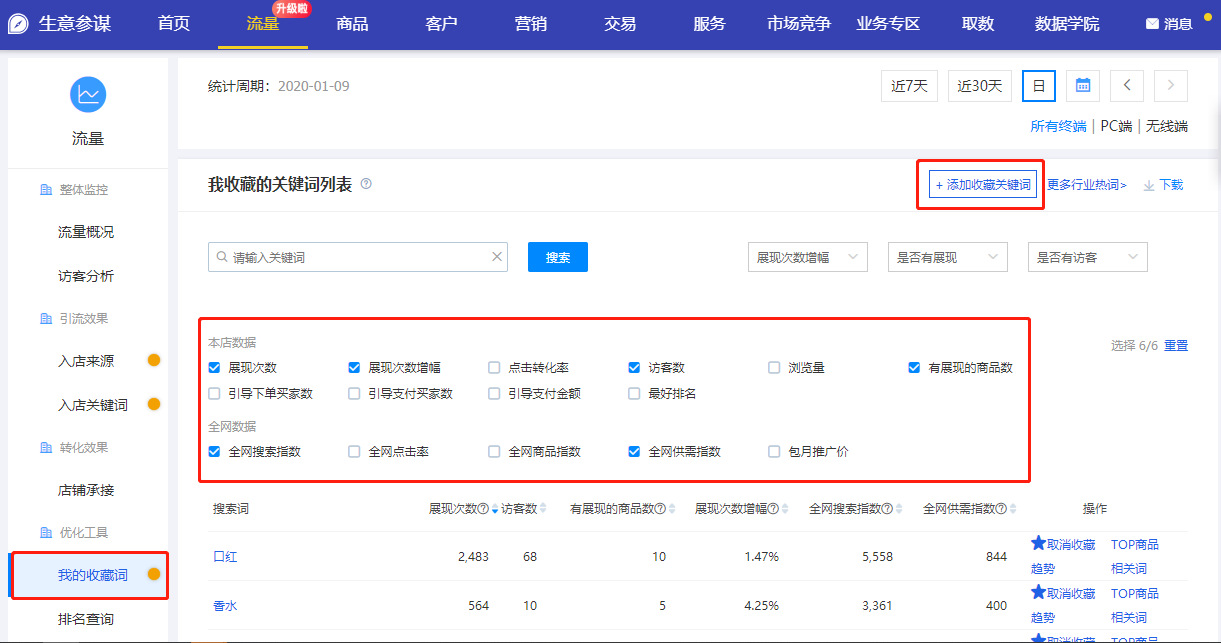1221x643 pixels.
Task: Sort by 展现次数增幅 column arrow
Action: (x=784, y=509)
